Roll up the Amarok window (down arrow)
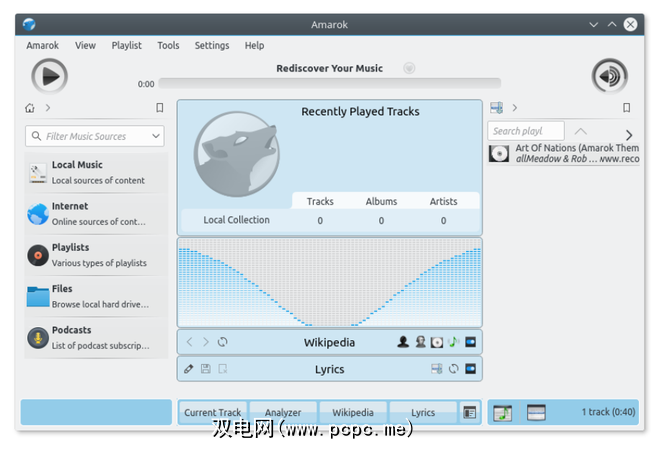The height and width of the screenshot is (452, 670). click(x=593, y=25)
